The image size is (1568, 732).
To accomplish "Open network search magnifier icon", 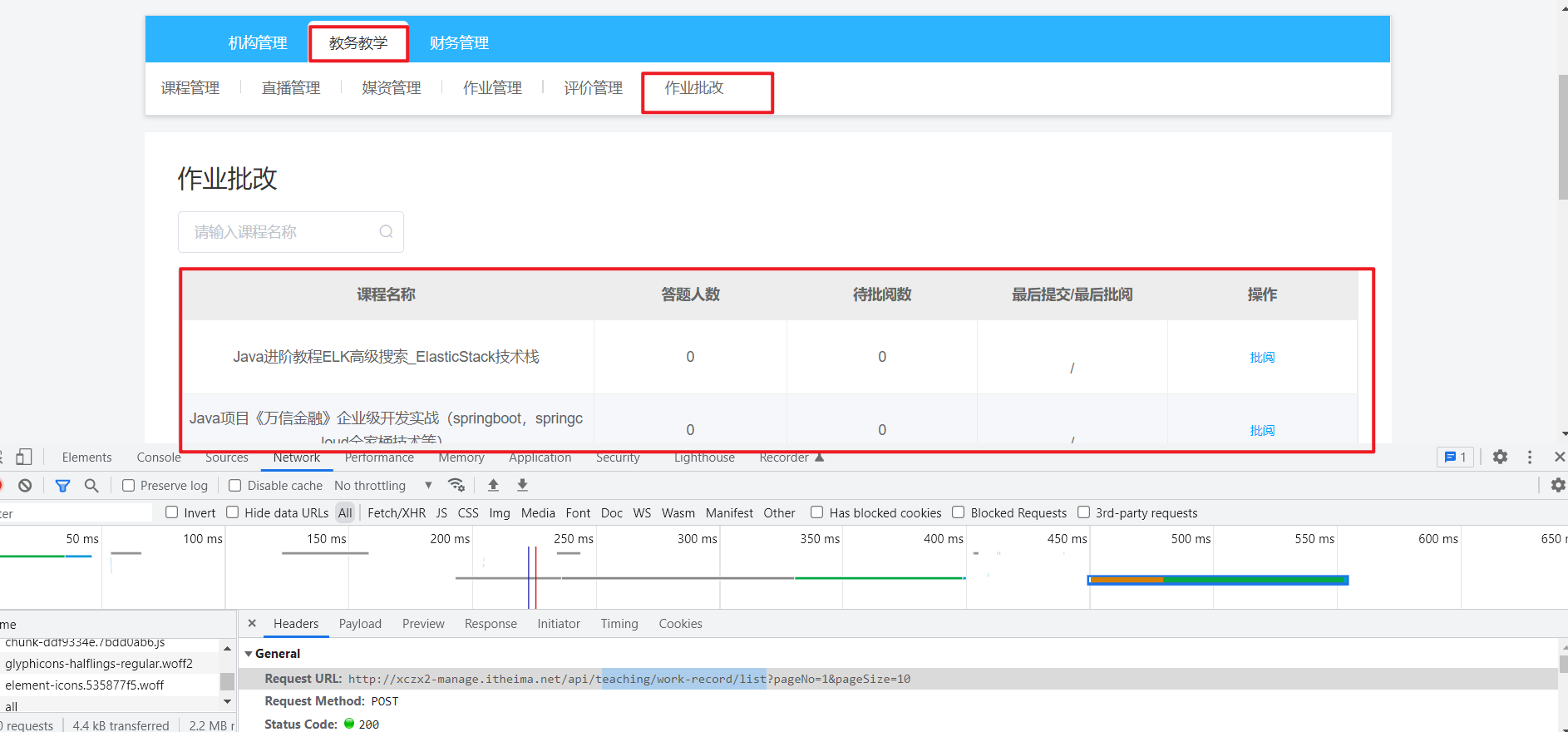I will pos(91,485).
